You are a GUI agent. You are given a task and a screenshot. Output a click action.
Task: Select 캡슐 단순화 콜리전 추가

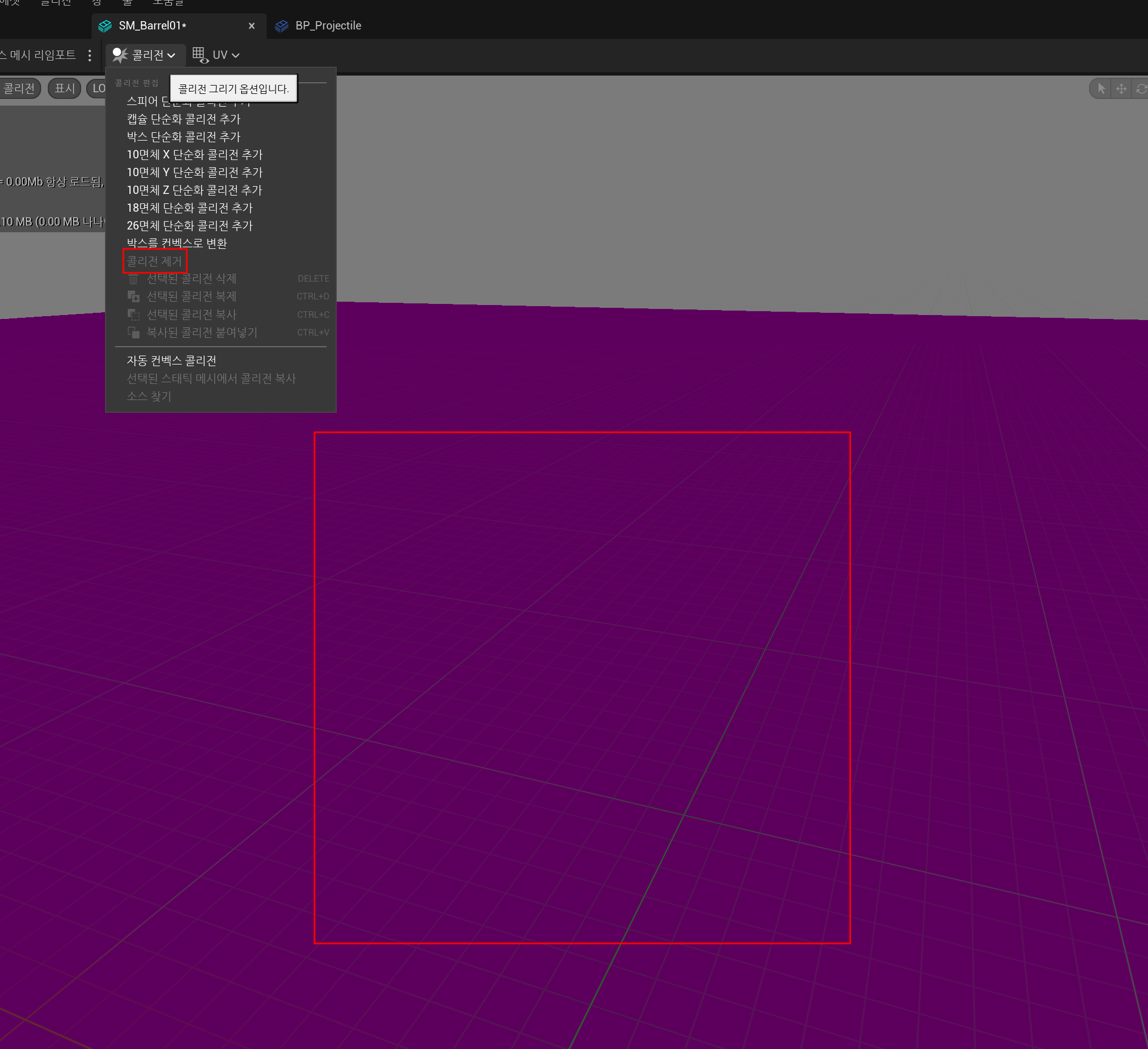click(x=183, y=119)
